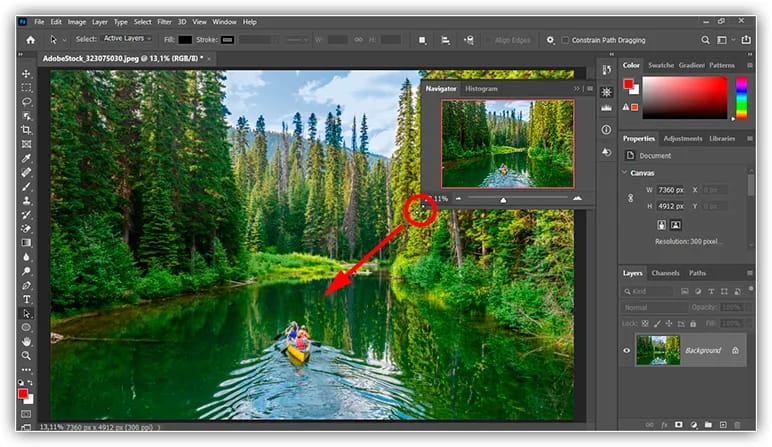
Task: Select the Path Selection tool in toolbar
Action: click(27, 314)
